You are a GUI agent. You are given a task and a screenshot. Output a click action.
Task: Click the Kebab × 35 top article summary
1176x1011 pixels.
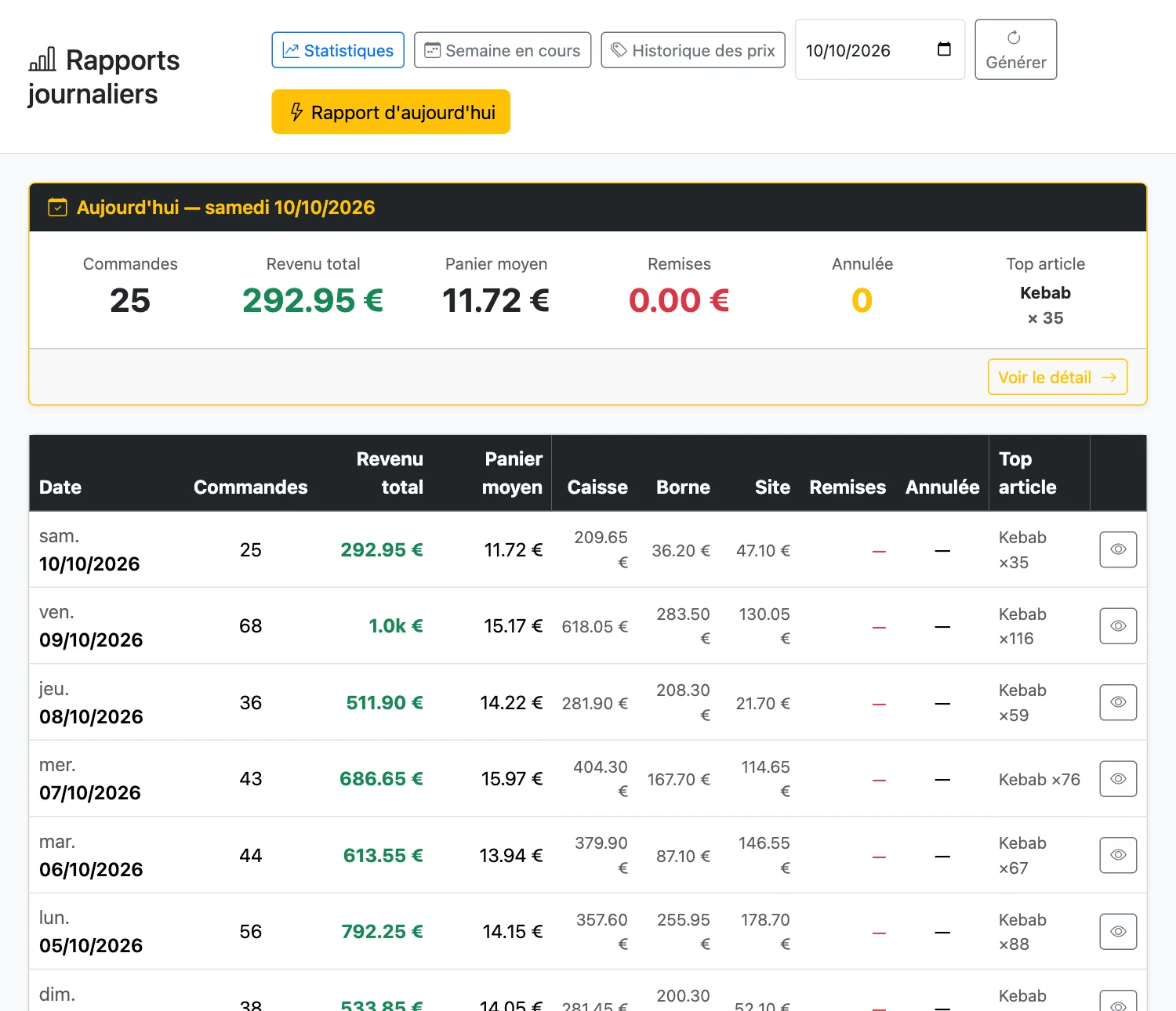click(1045, 306)
